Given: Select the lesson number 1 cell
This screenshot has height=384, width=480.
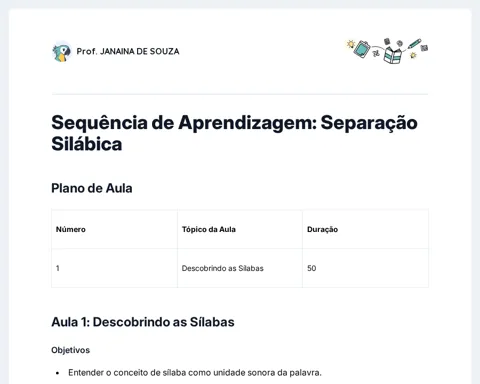Looking at the screenshot, I should 114,268.
